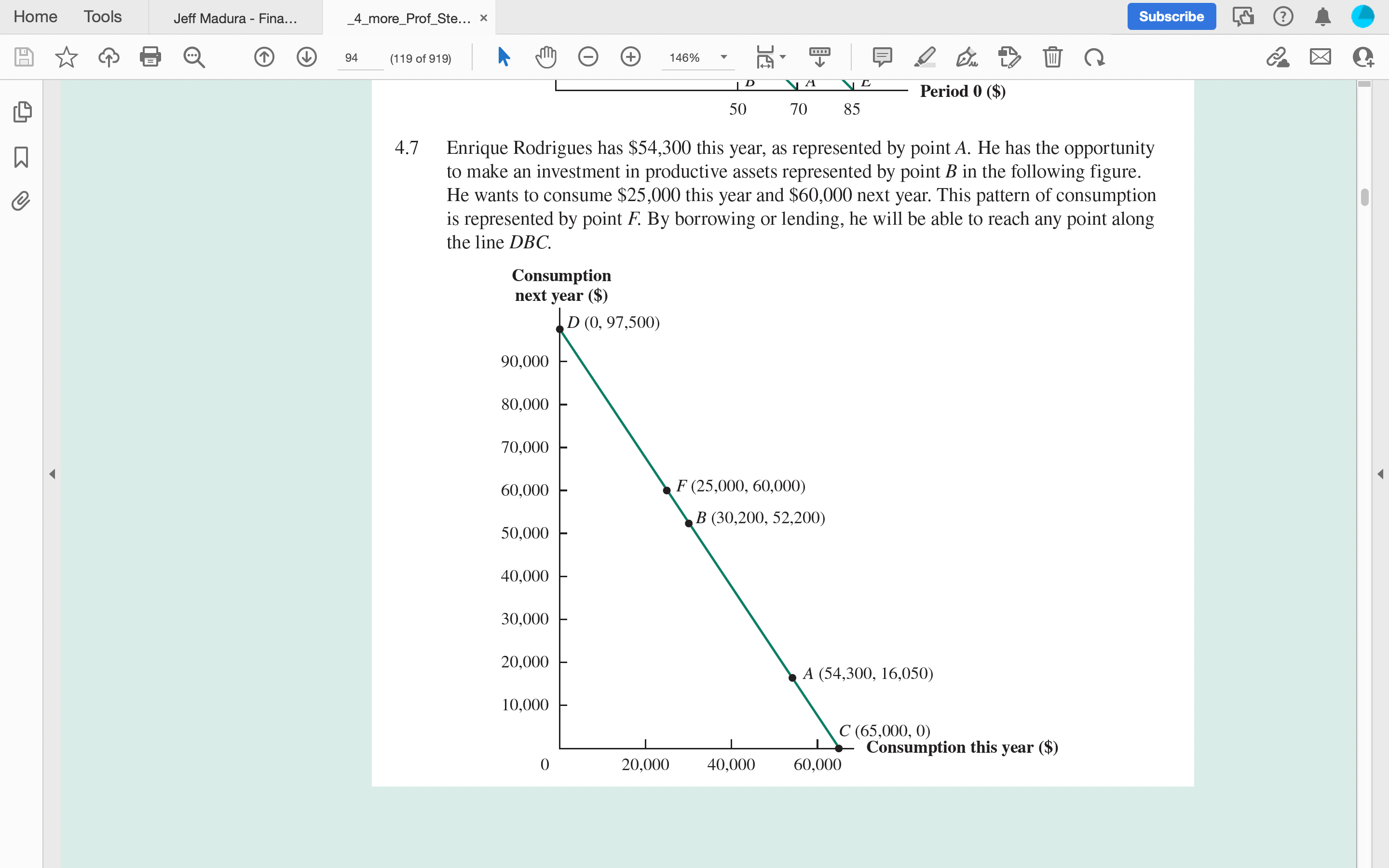The image size is (1389, 868).
Task: Go to previous page arrow
Action: [x=264, y=57]
